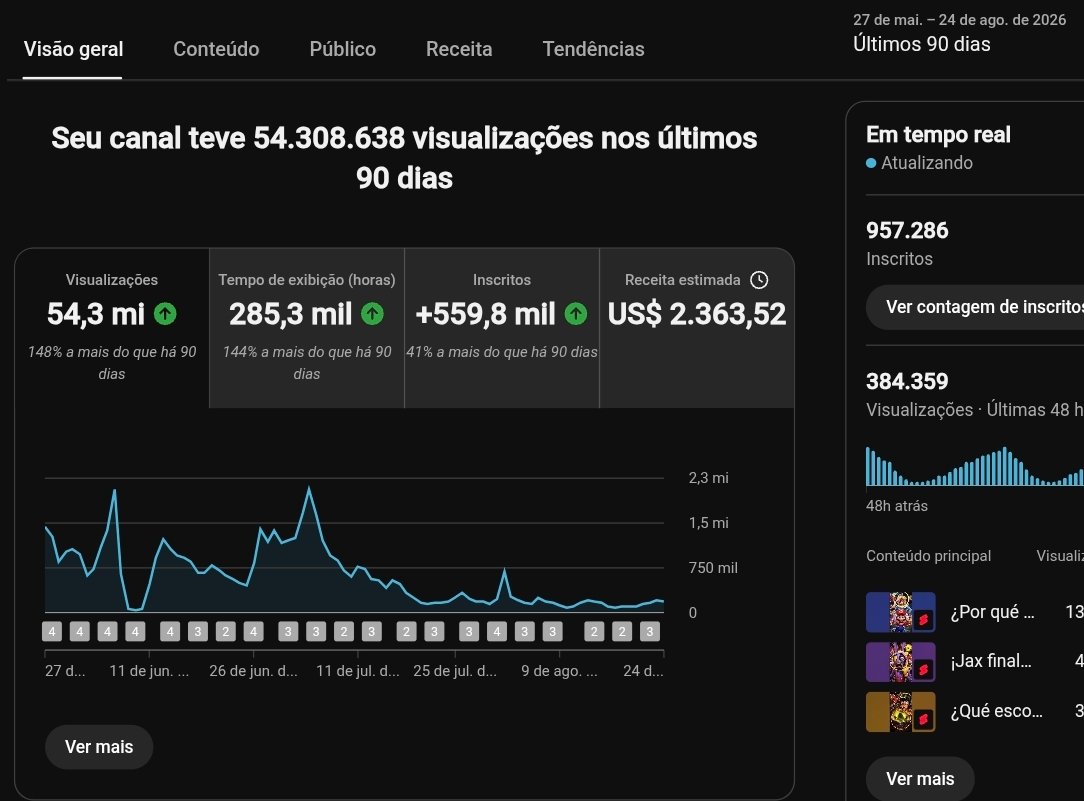Image resolution: width=1084 pixels, height=801 pixels.
Task: Click the Conteúdo principal column header
Action: pos(928,556)
